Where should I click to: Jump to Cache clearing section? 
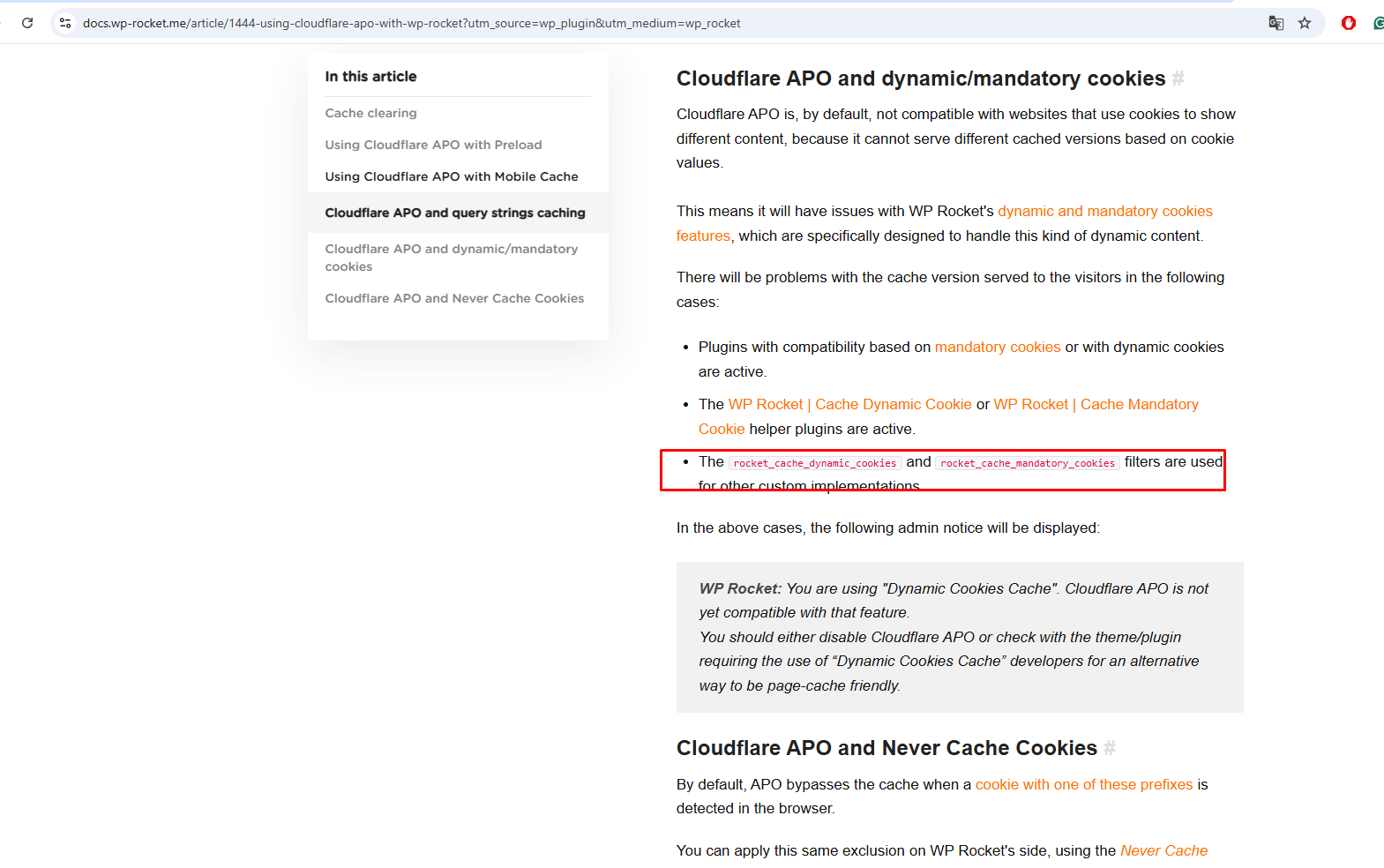pos(370,113)
